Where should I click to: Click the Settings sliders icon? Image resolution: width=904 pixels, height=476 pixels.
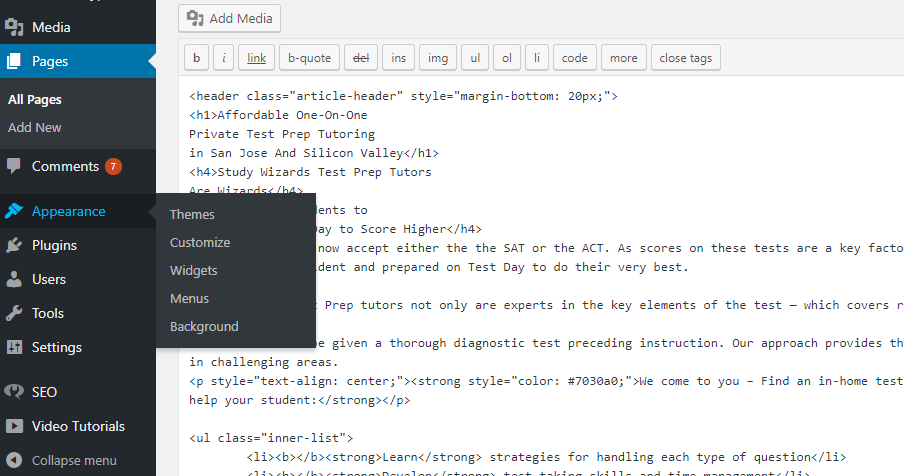14,347
